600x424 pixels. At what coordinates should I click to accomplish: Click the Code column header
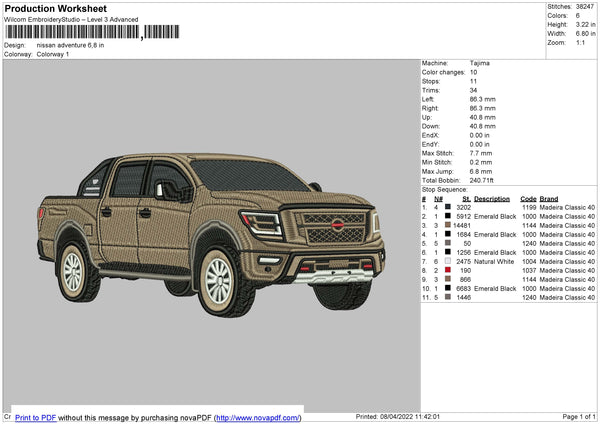click(528, 198)
